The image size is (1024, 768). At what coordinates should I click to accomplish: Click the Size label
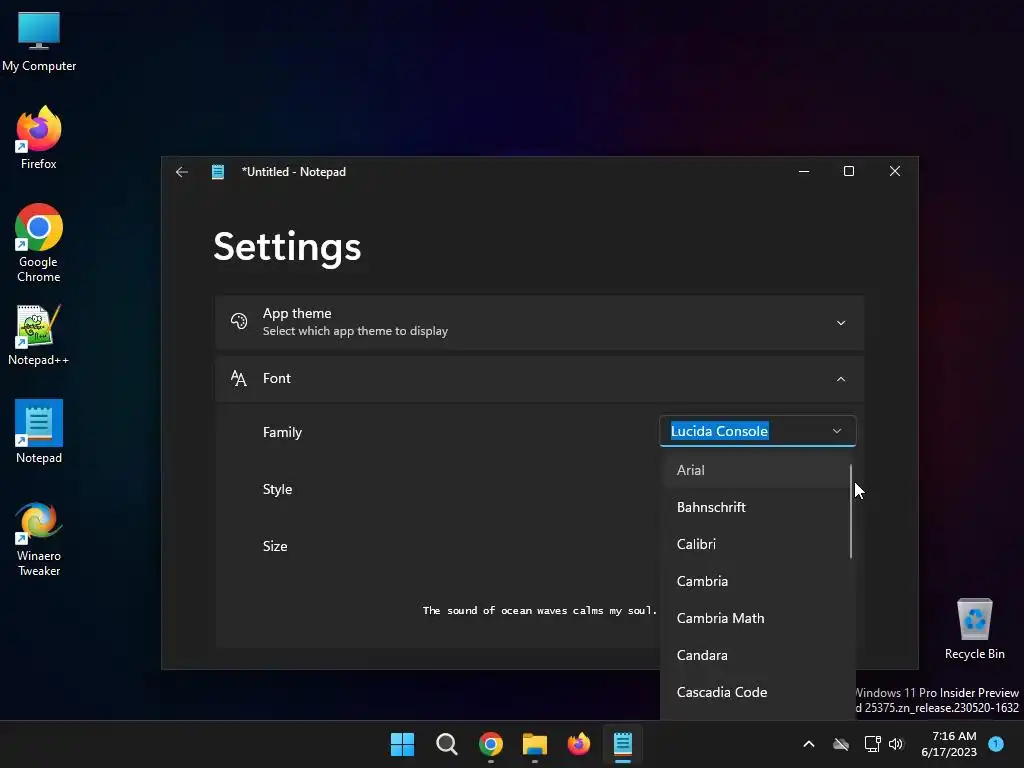click(275, 546)
